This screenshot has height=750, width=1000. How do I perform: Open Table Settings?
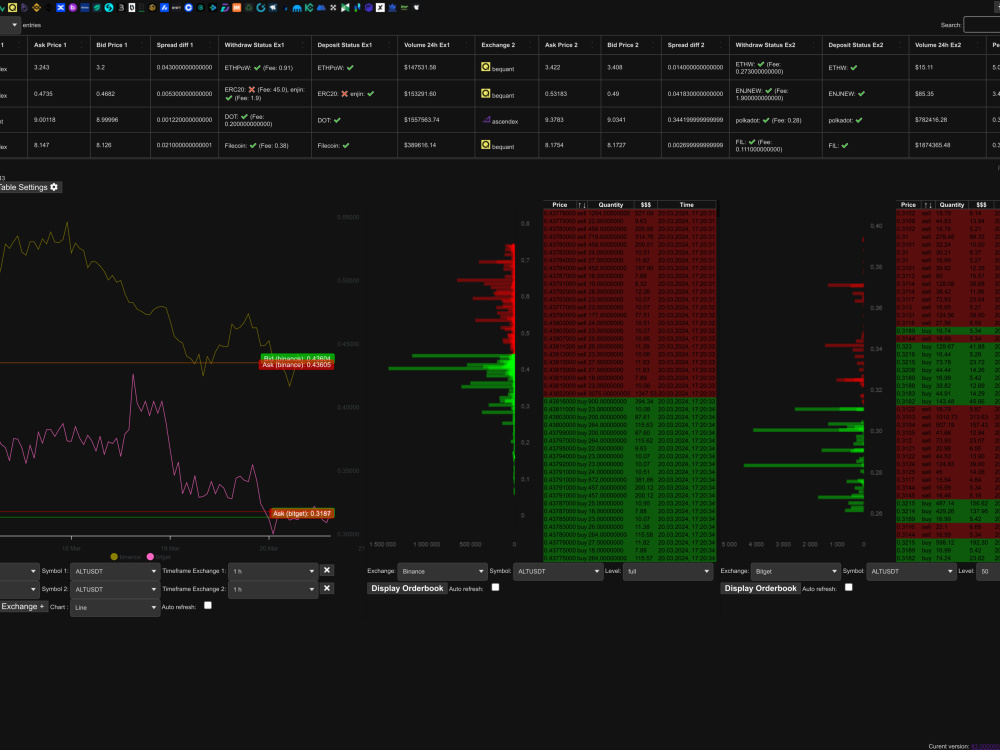[29, 187]
